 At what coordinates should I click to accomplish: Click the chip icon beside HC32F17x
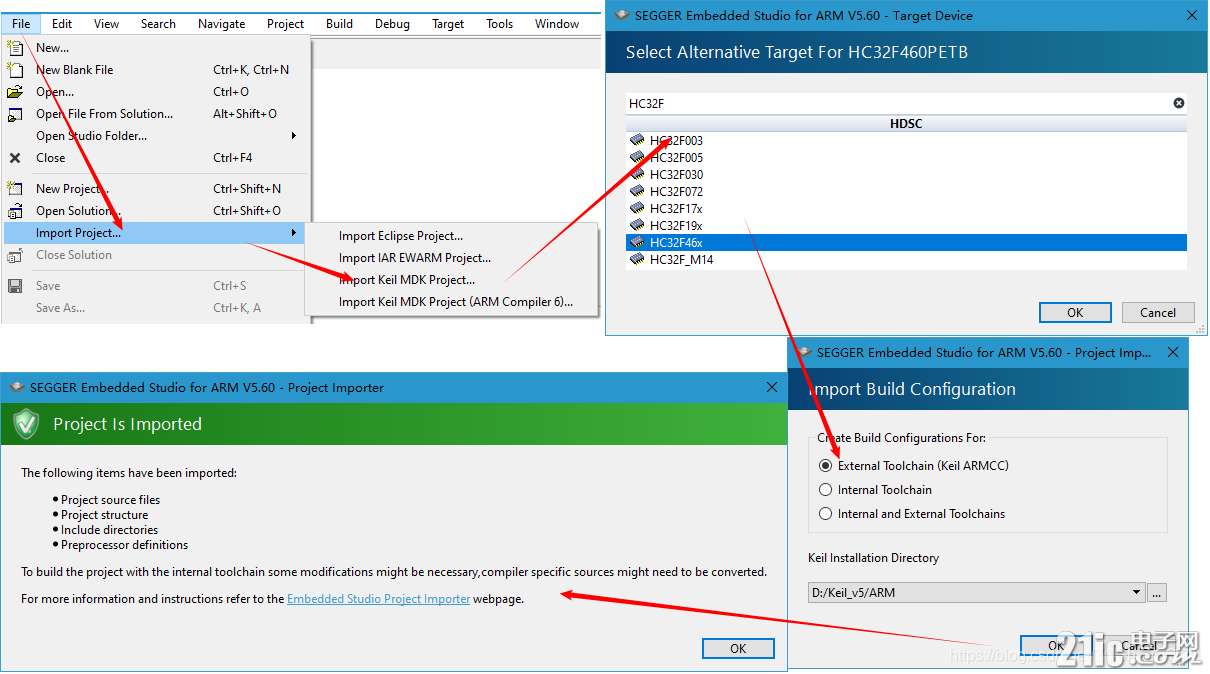coord(637,209)
